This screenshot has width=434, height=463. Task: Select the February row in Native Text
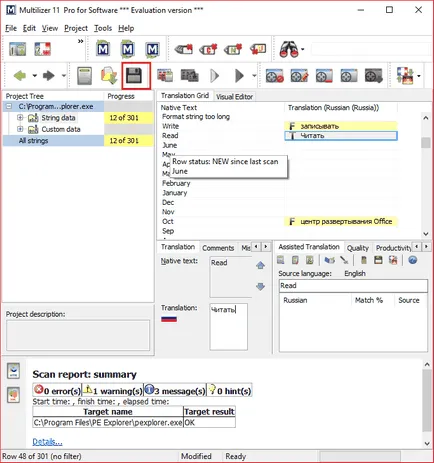pos(221,183)
